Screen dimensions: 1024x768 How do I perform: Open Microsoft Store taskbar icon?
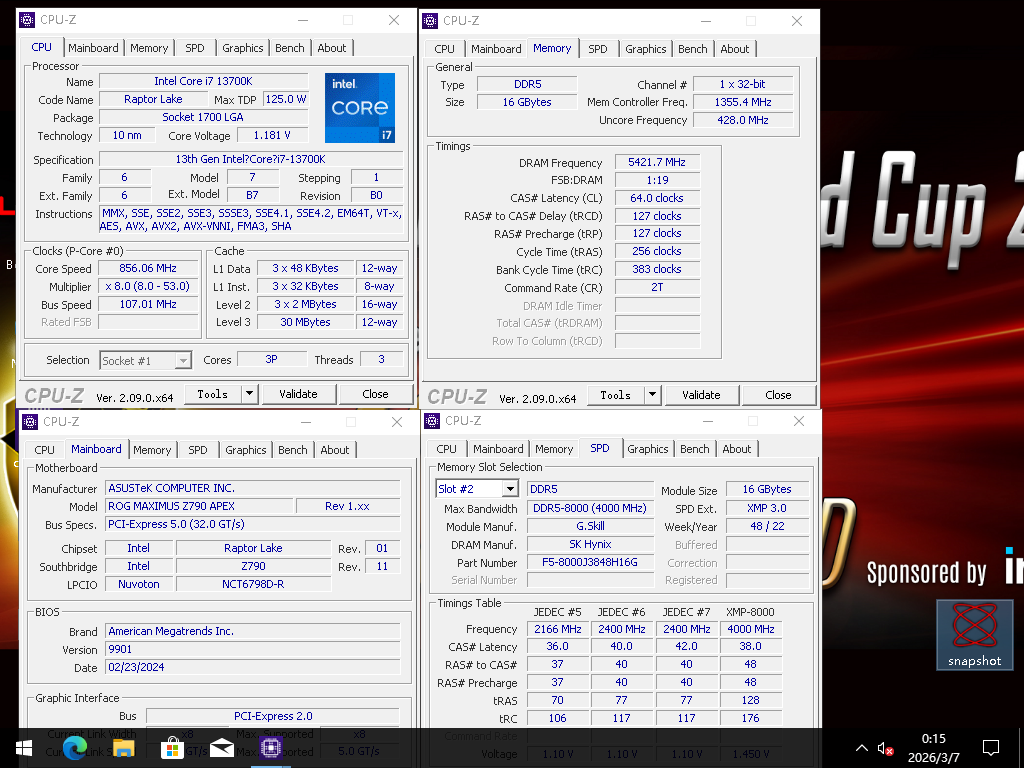(x=172, y=748)
